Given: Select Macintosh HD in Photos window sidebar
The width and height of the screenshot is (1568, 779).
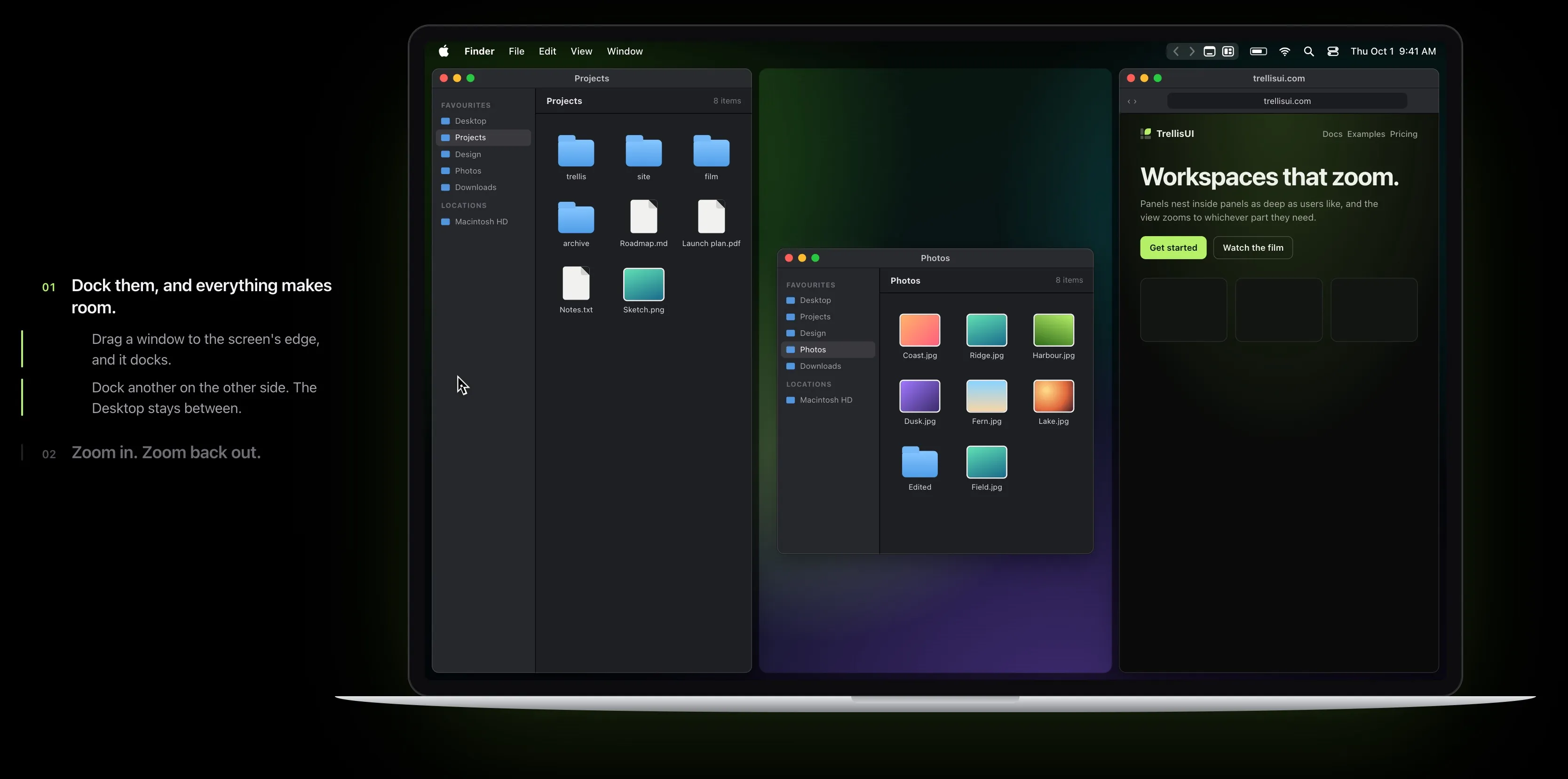Looking at the screenshot, I should [828, 400].
